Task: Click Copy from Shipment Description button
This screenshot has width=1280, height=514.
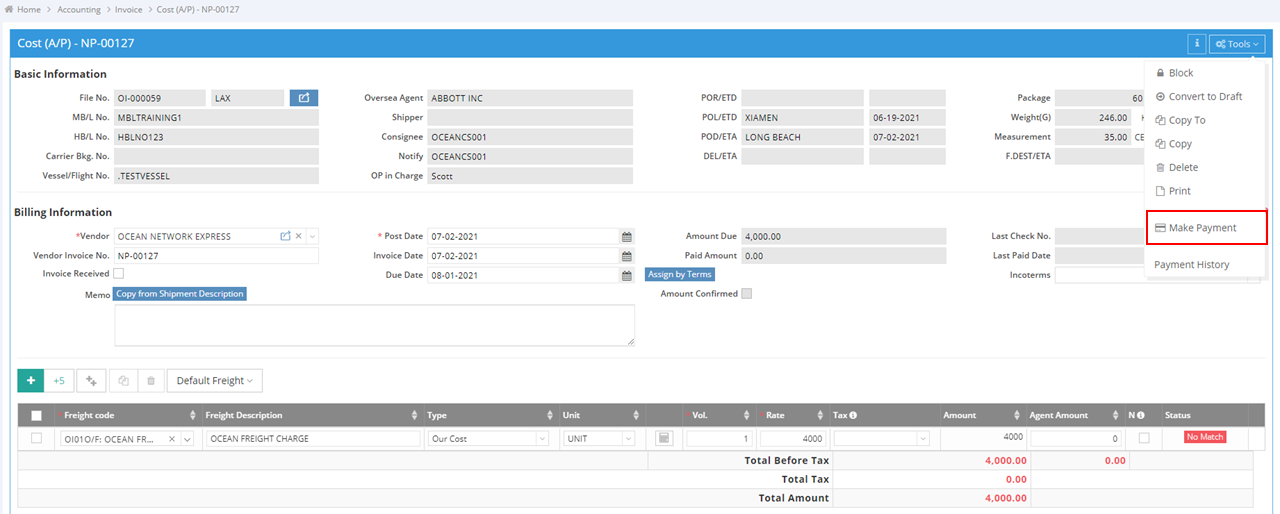Action: [x=180, y=294]
